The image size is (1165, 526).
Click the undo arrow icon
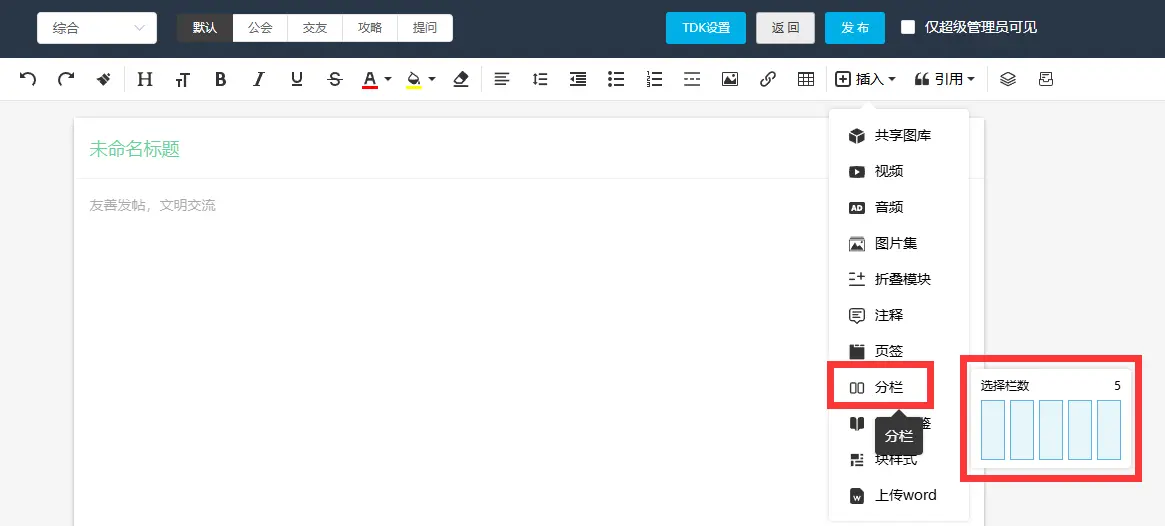click(x=28, y=79)
